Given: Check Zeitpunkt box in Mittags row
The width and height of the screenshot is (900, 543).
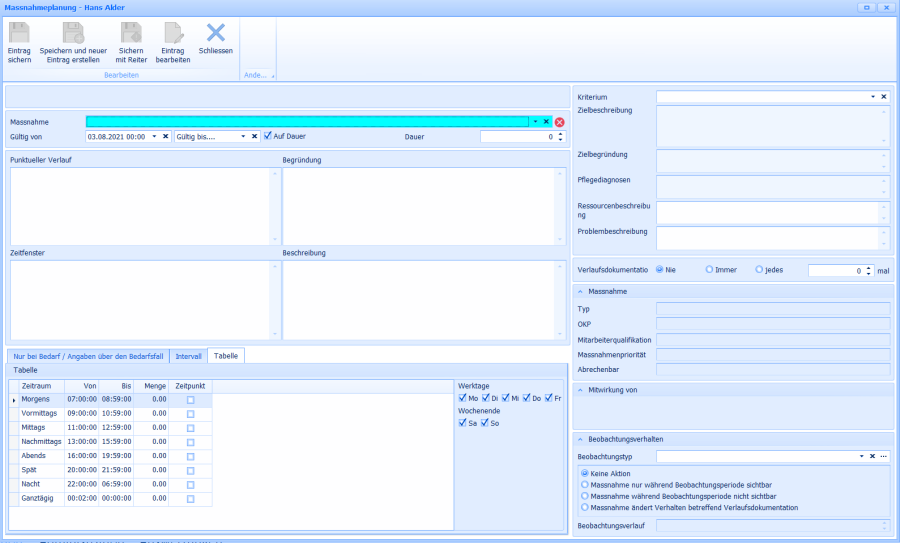Looking at the screenshot, I should (x=191, y=428).
